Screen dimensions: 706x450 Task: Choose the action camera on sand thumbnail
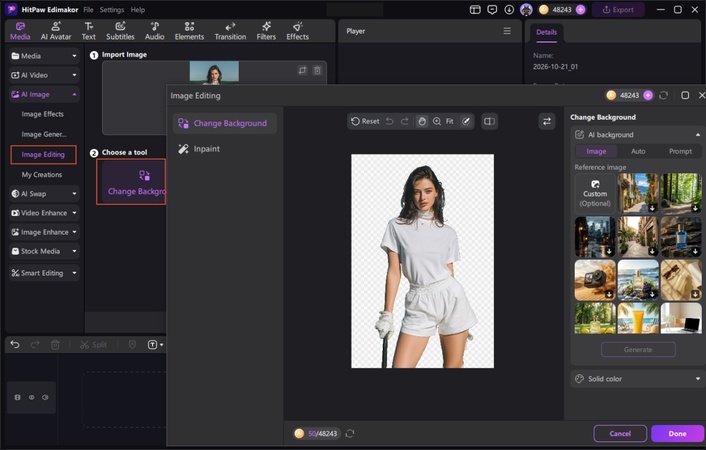(x=595, y=280)
